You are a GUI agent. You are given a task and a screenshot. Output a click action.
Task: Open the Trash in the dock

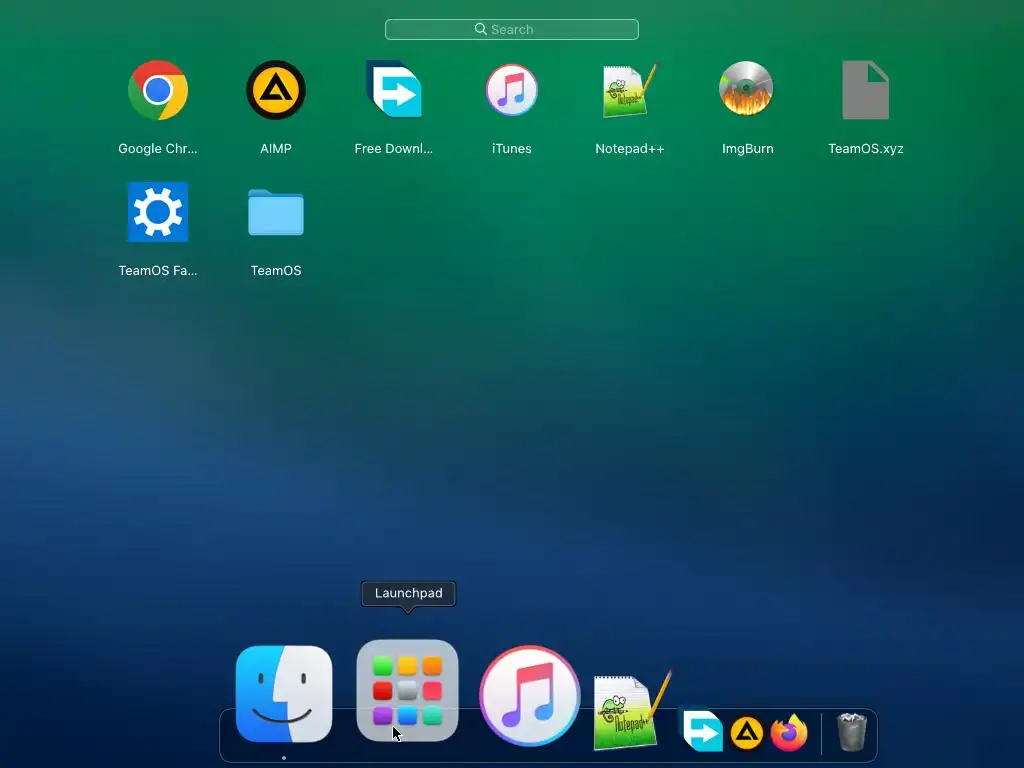pyautogui.click(x=851, y=732)
